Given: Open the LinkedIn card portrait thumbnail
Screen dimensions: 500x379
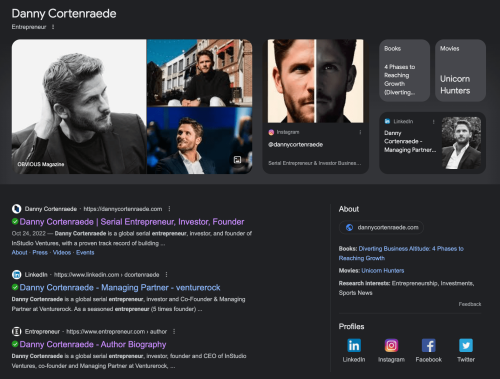Looking at the screenshot, I should click(461, 143).
